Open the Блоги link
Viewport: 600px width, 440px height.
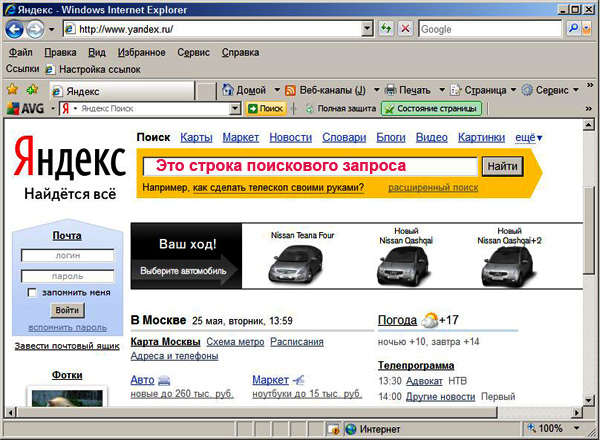(x=391, y=137)
